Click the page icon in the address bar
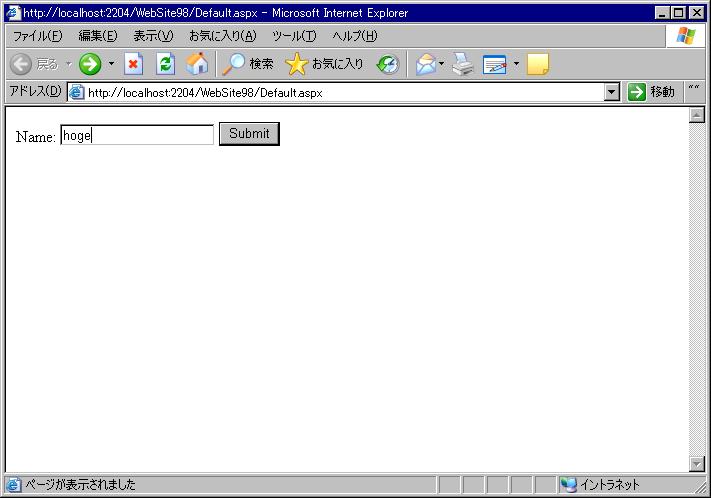 77,93
